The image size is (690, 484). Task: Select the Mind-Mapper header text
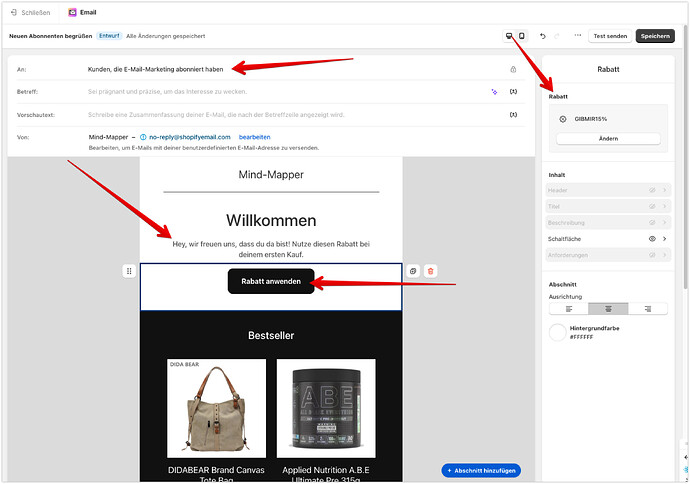[271, 175]
